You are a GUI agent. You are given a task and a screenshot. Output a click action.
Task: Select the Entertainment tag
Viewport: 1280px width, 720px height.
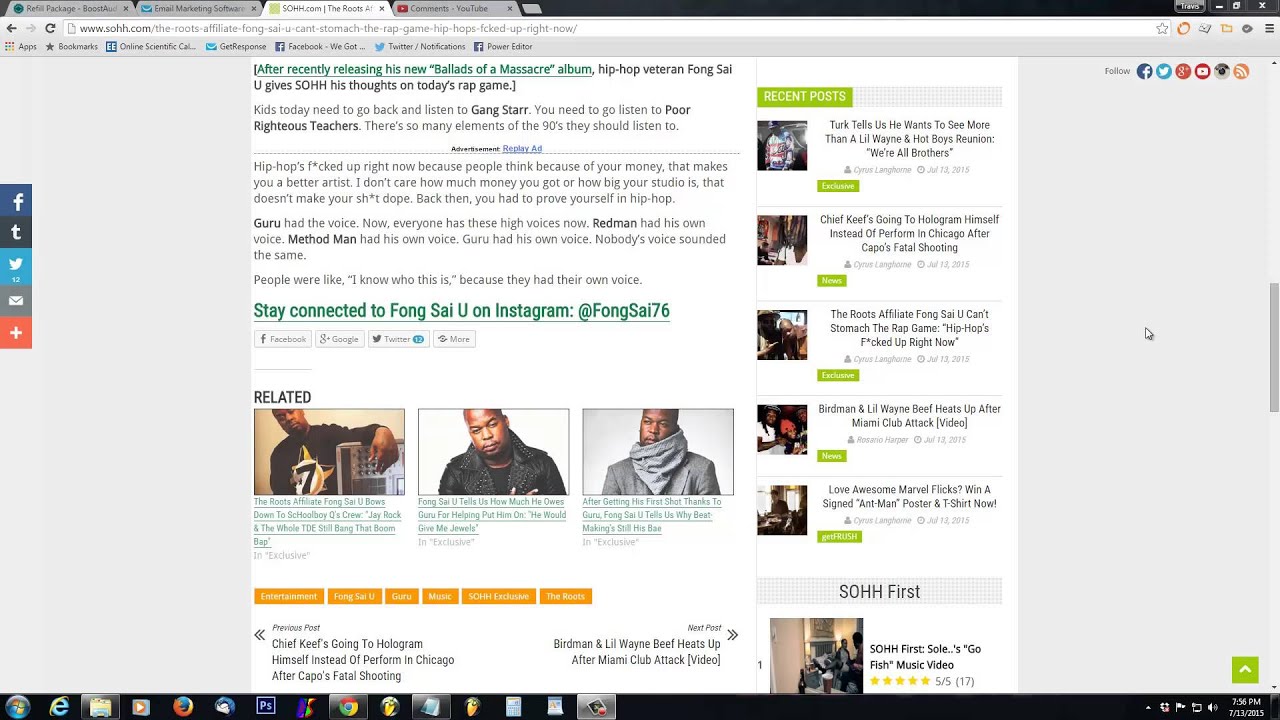coord(288,596)
